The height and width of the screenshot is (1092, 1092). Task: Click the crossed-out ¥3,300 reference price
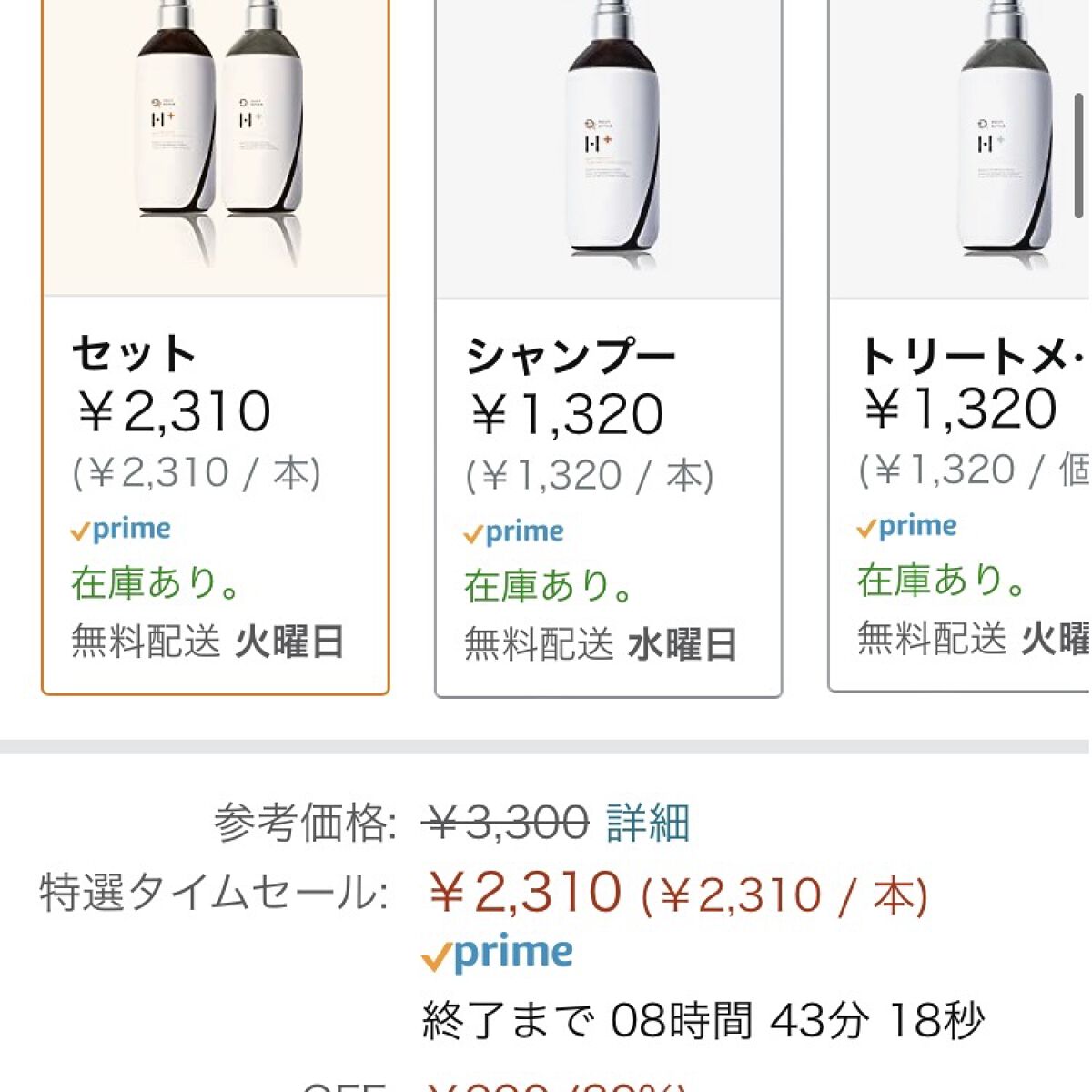pyautogui.click(x=503, y=824)
